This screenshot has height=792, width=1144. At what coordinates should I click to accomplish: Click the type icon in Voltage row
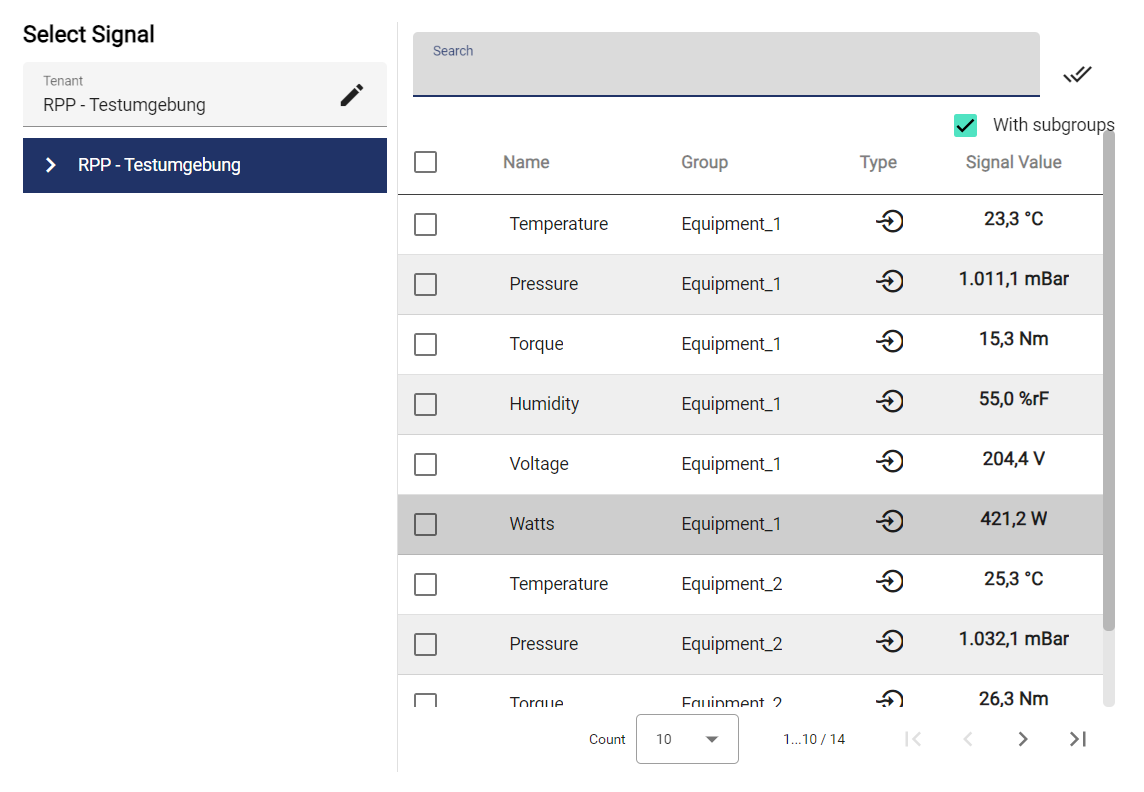889,462
